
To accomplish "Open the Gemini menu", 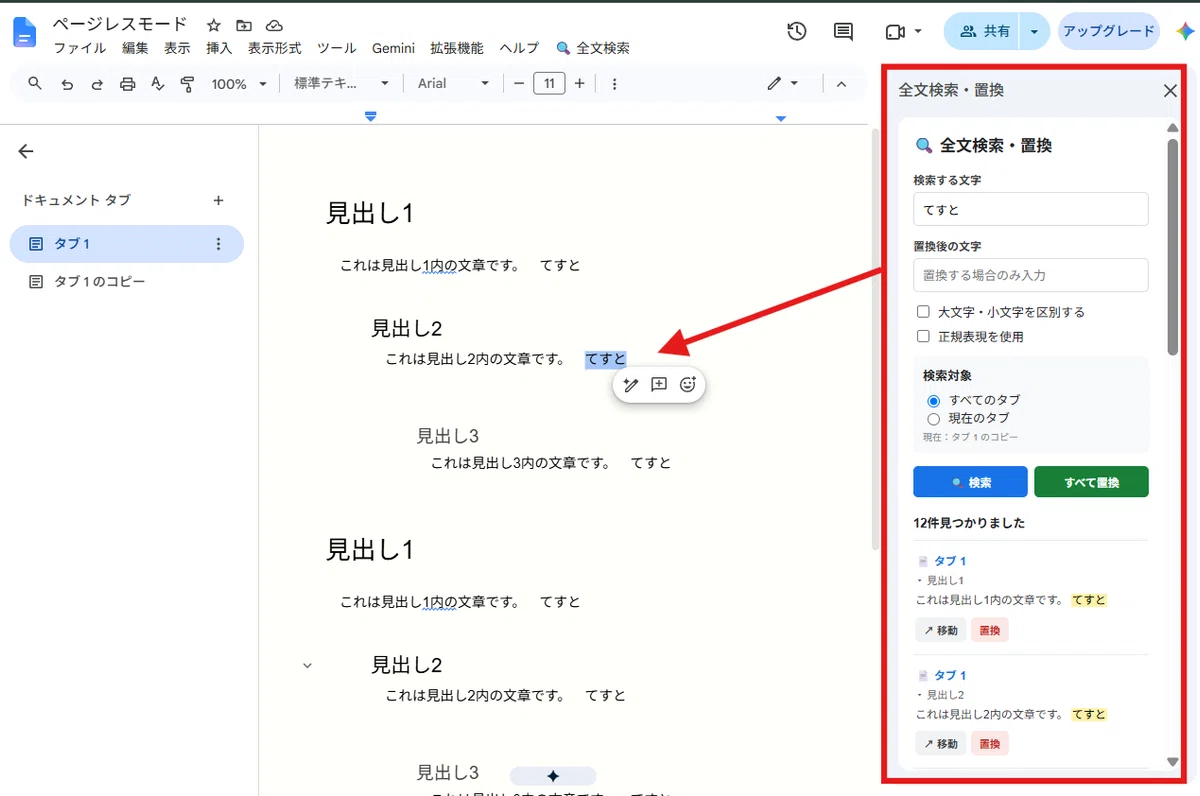I will pyautogui.click(x=393, y=48).
